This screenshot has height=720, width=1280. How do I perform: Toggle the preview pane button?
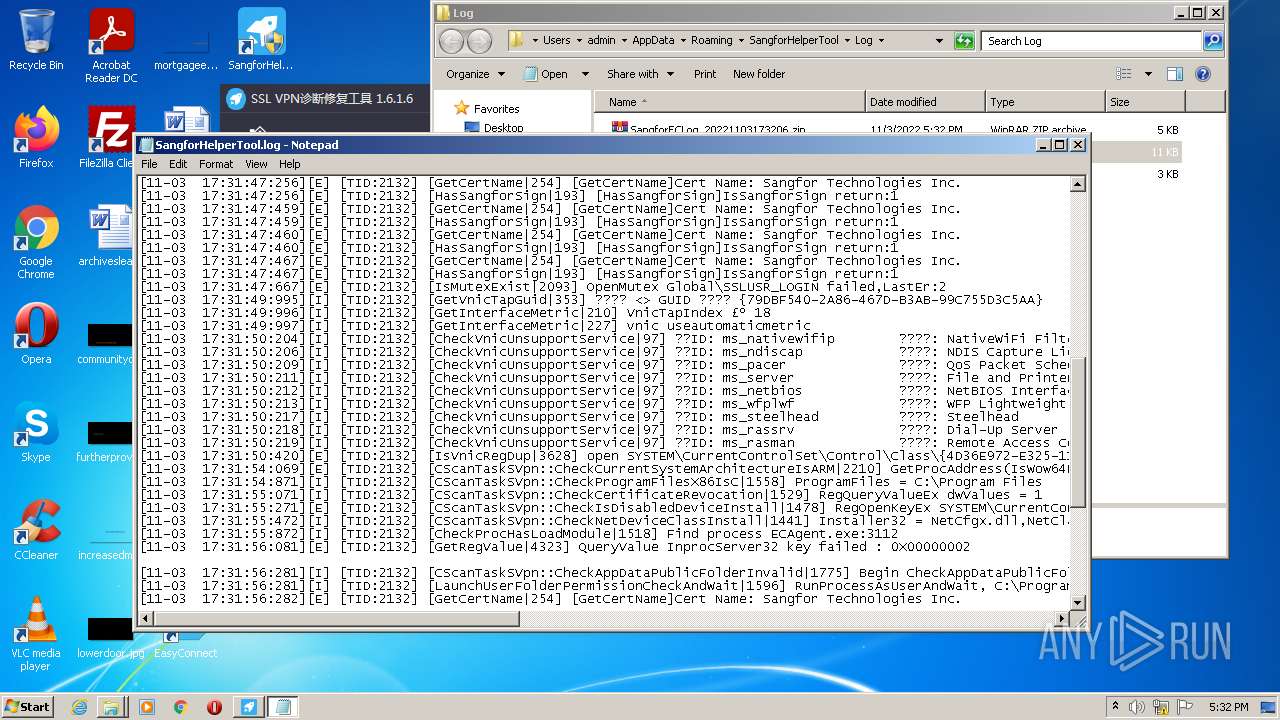coord(1175,74)
